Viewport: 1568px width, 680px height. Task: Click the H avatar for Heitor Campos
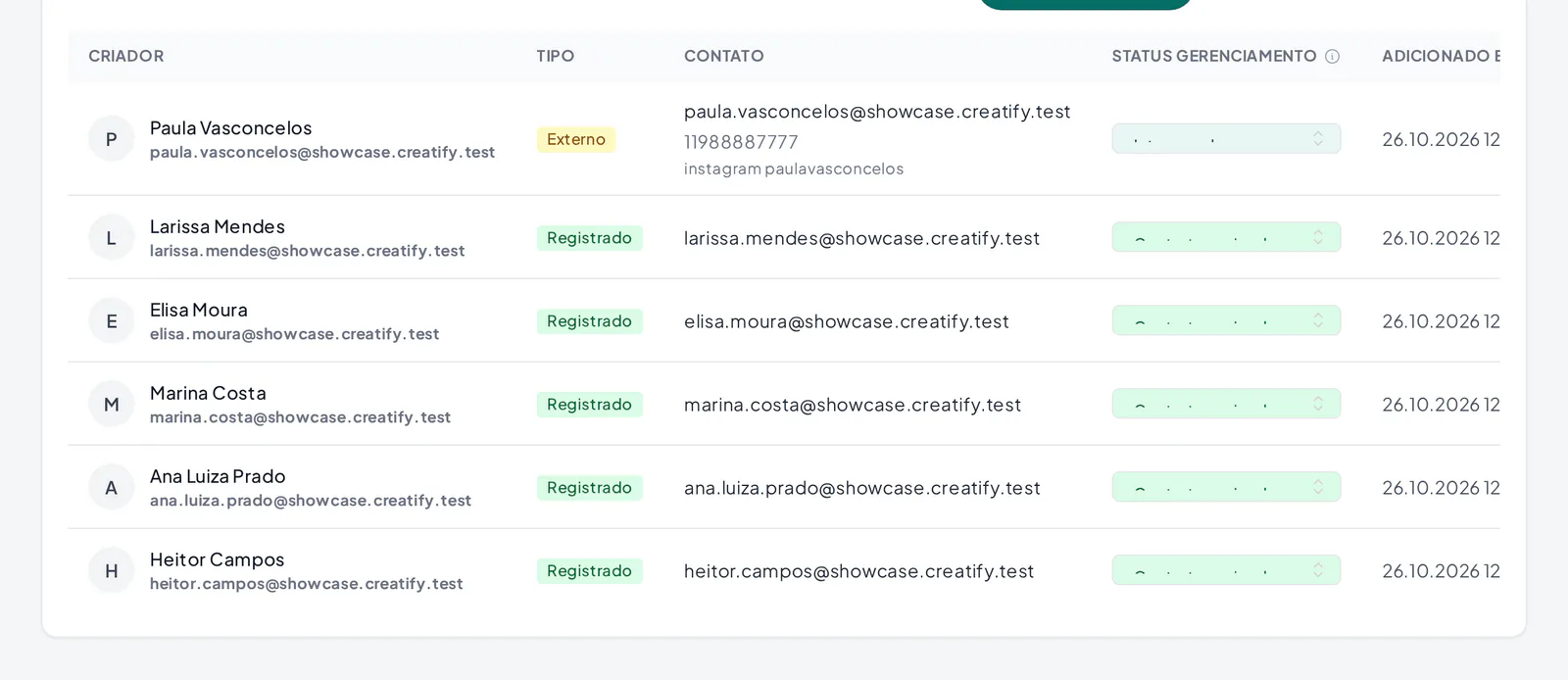tap(112, 571)
